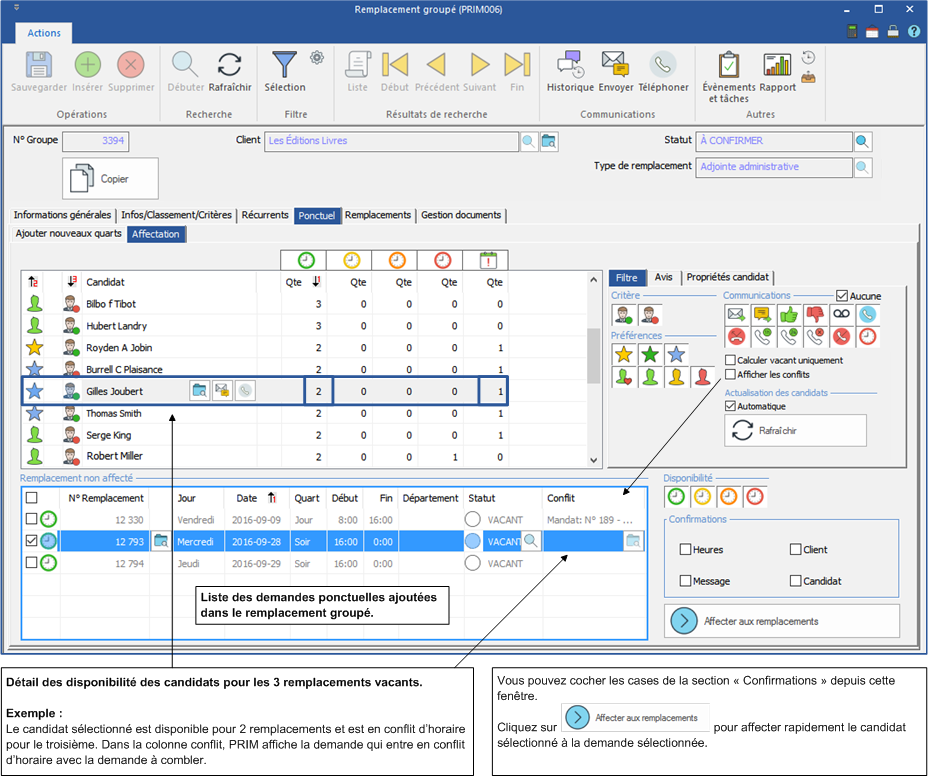The image size is (928, 776).
Task: Click the green Insérer plus icon
Action: (x=88, y=65)
